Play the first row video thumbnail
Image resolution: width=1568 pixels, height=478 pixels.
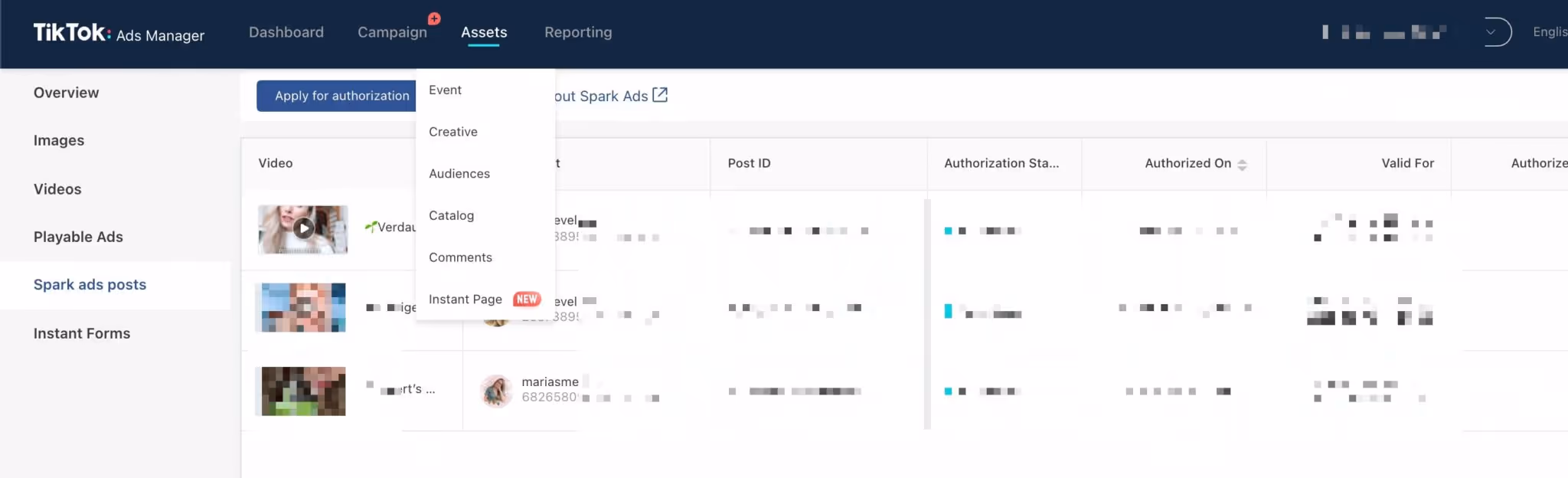303,229
